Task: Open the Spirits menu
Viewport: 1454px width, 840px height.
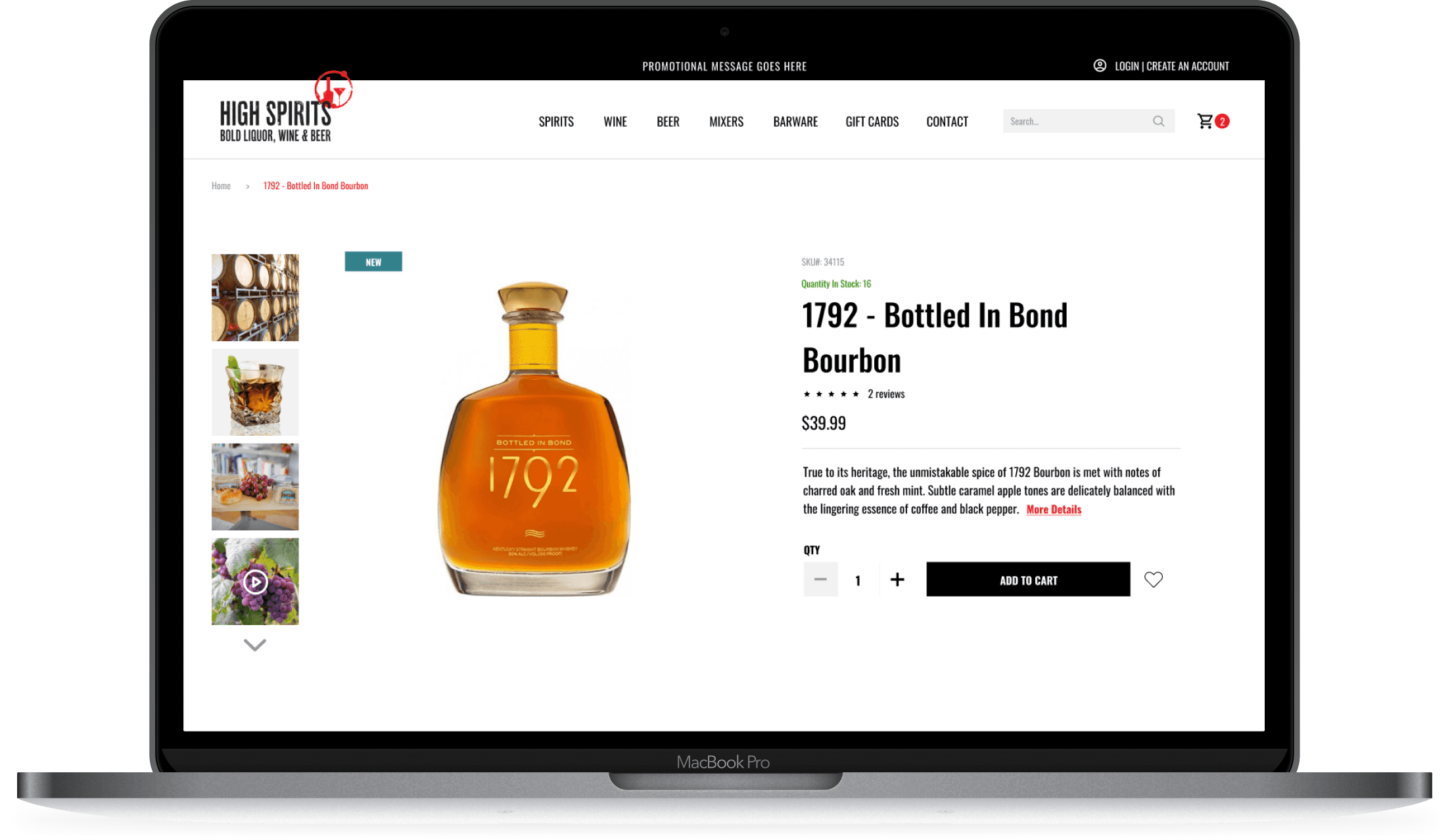Action: pos(556,122)
